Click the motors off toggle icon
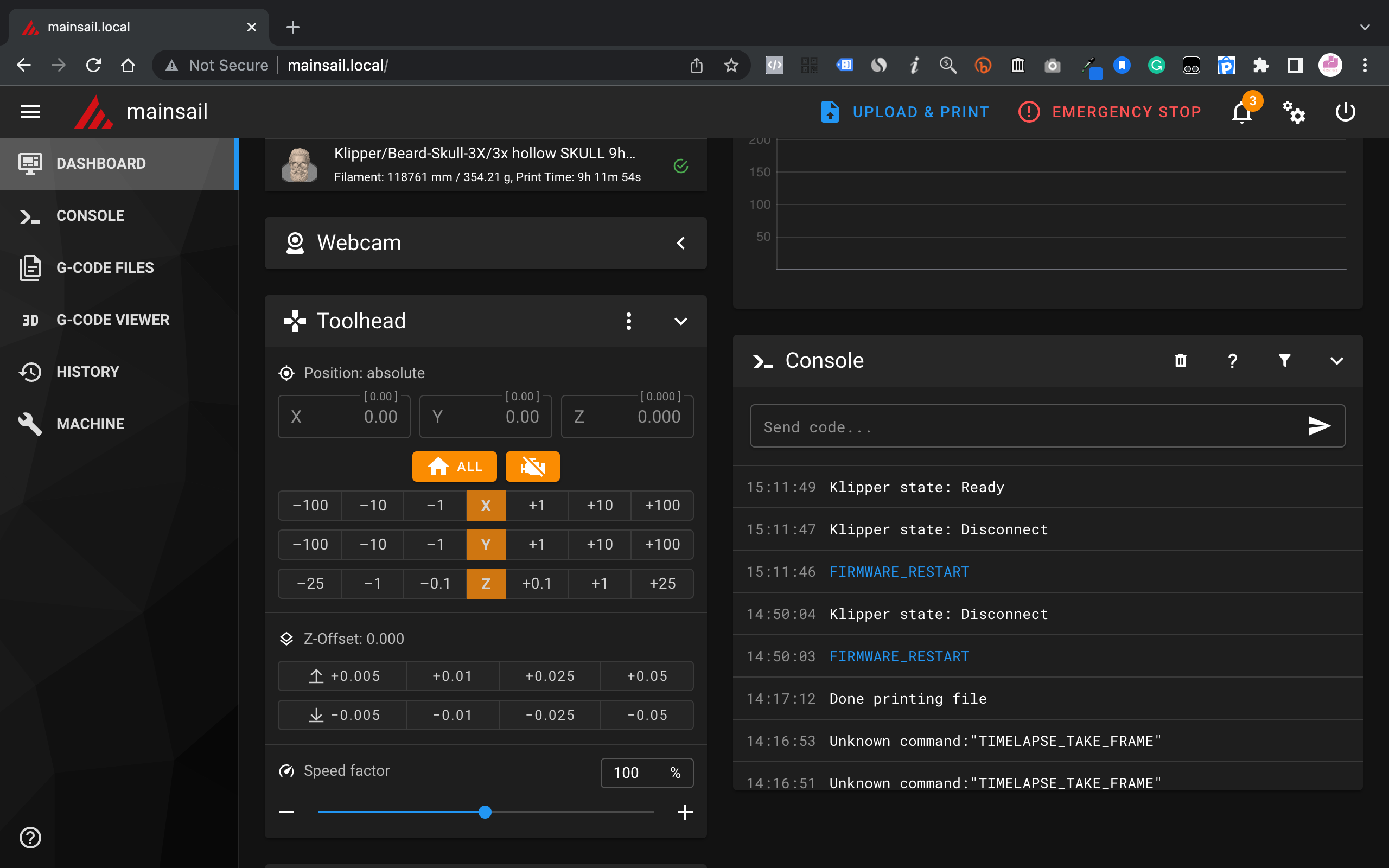 [533, 466]
